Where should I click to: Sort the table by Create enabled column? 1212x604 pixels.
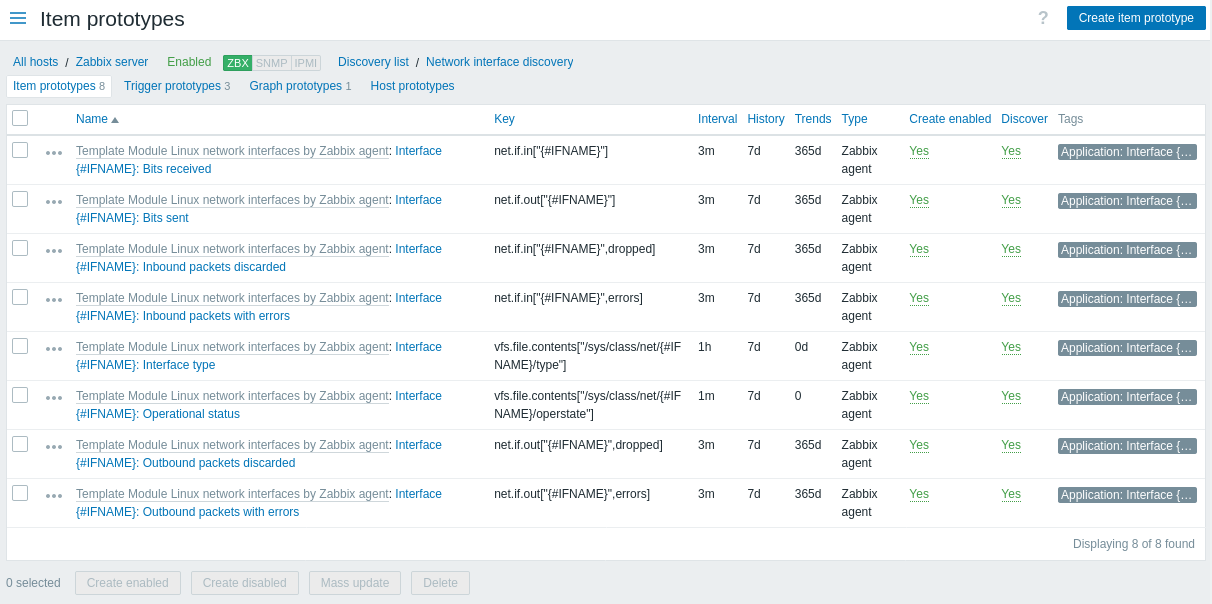pos(950,119)
